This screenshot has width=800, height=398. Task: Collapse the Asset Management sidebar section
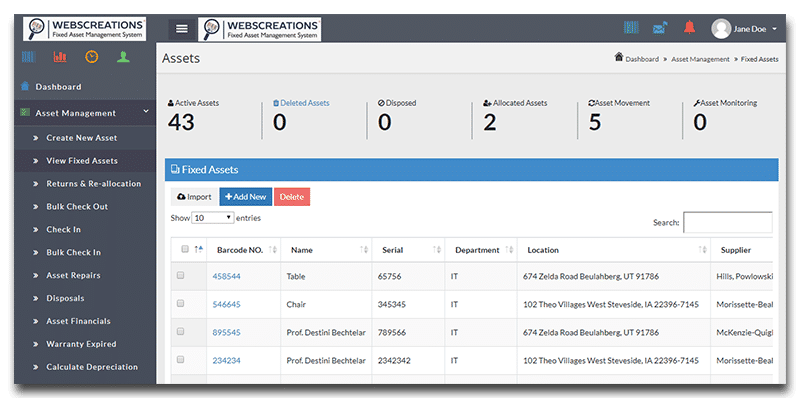85,113
